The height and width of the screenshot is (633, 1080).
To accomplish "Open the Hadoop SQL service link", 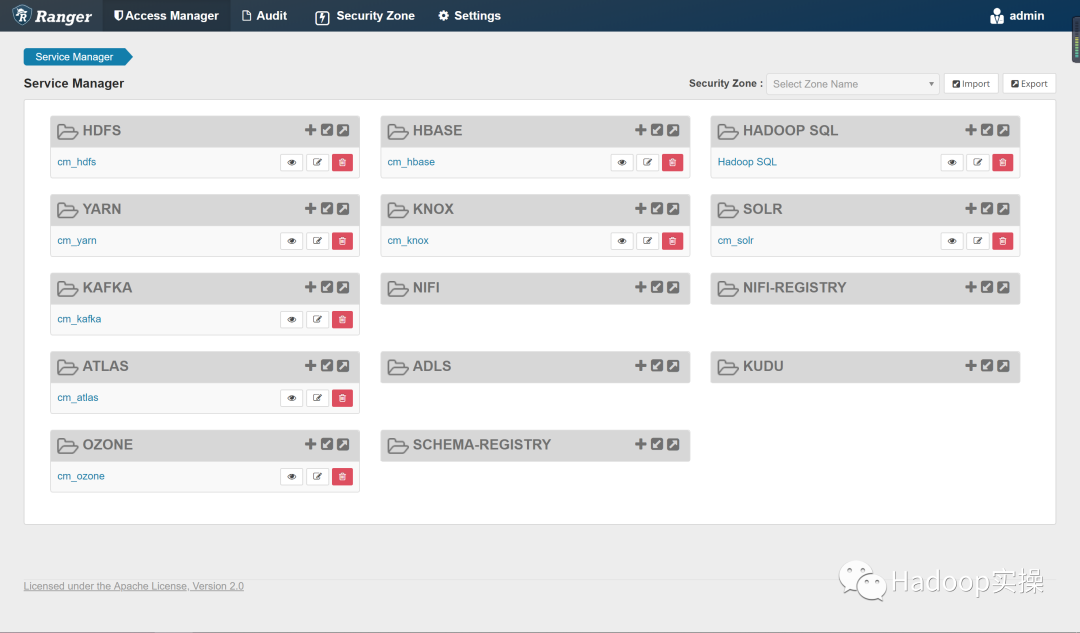I will pyautogui.click(x=747, y=163).
